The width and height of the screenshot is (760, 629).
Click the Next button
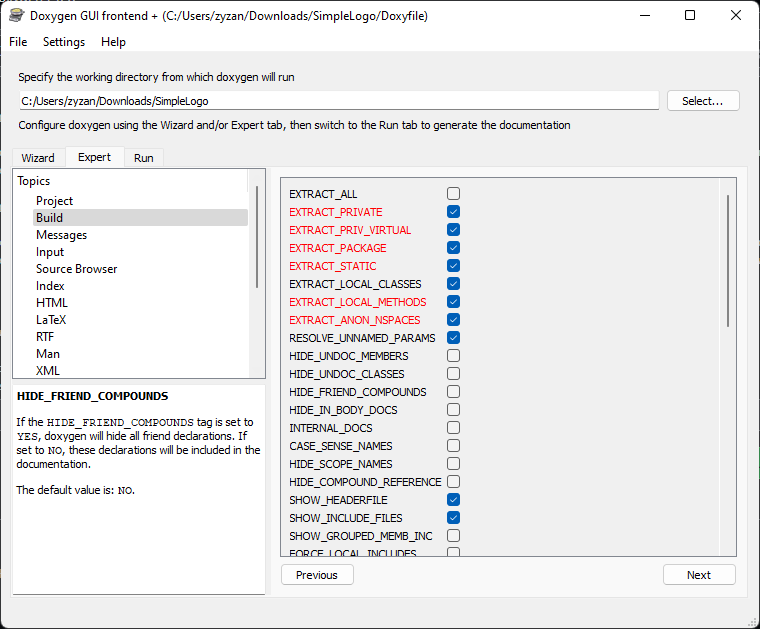click(699, 575)
